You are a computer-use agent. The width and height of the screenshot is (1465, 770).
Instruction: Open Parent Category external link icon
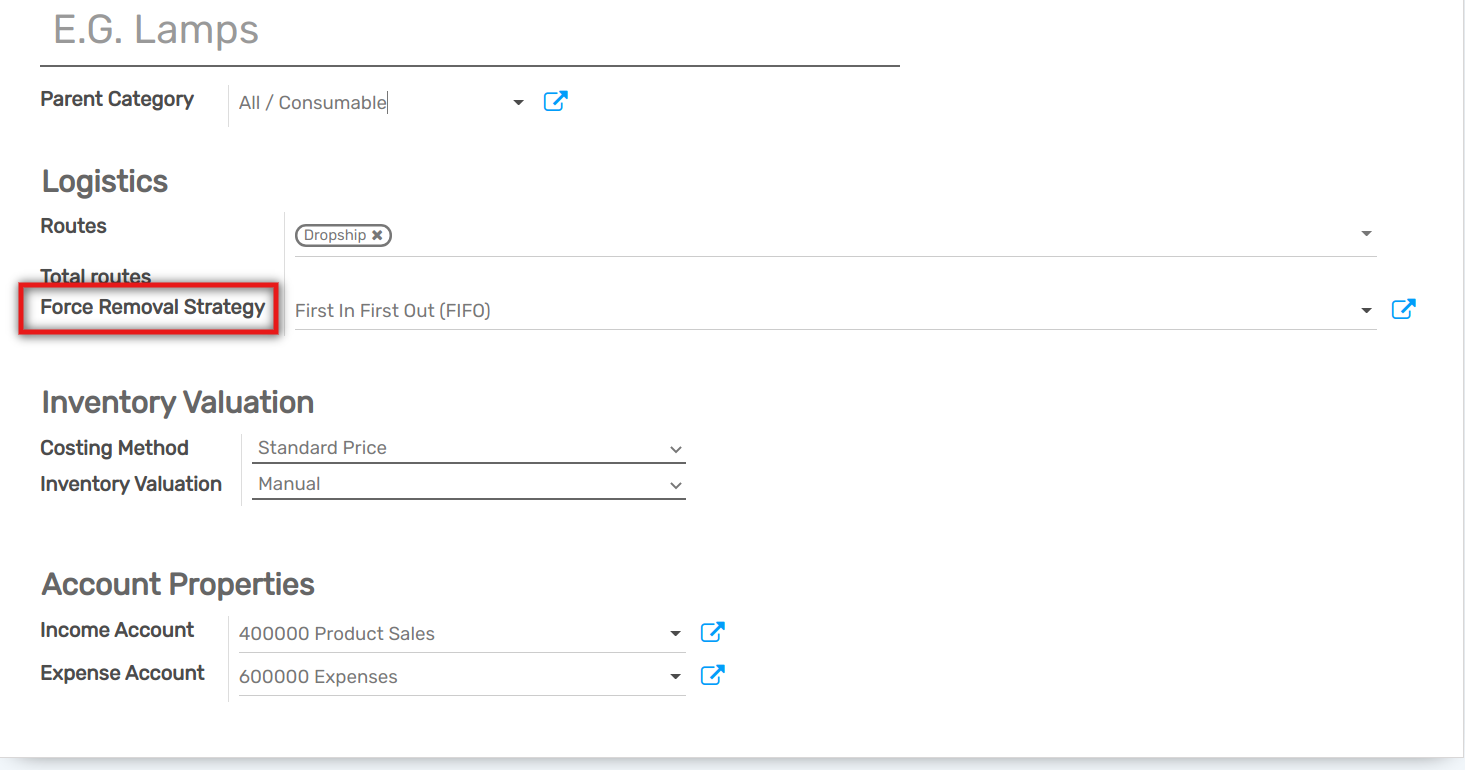[x=555, y=101]
